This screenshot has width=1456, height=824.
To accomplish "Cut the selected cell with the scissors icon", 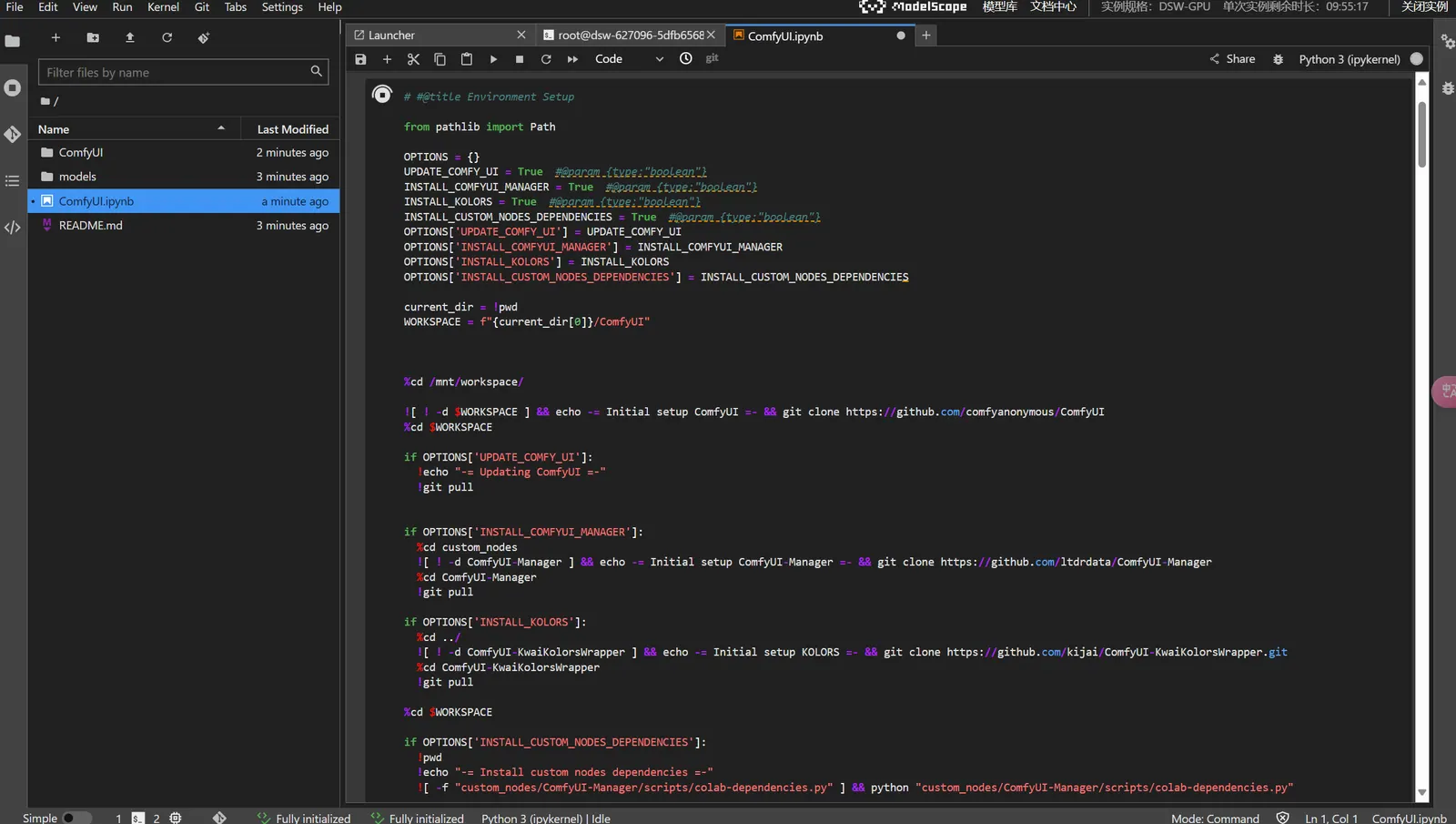I will click(x=413, y=59).
